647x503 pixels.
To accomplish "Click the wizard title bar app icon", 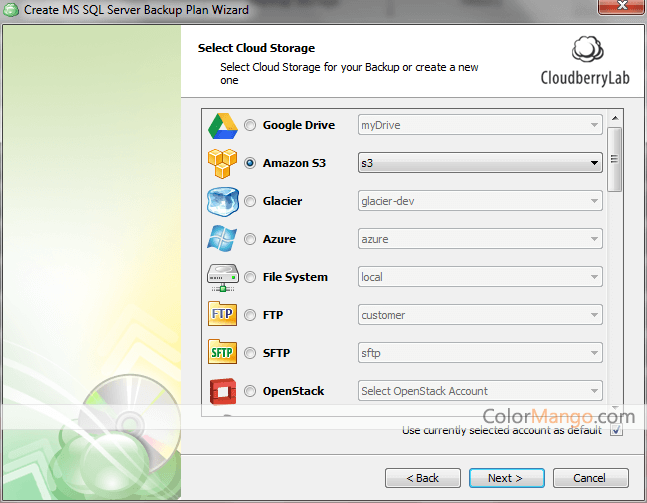I will coord(11,10).
